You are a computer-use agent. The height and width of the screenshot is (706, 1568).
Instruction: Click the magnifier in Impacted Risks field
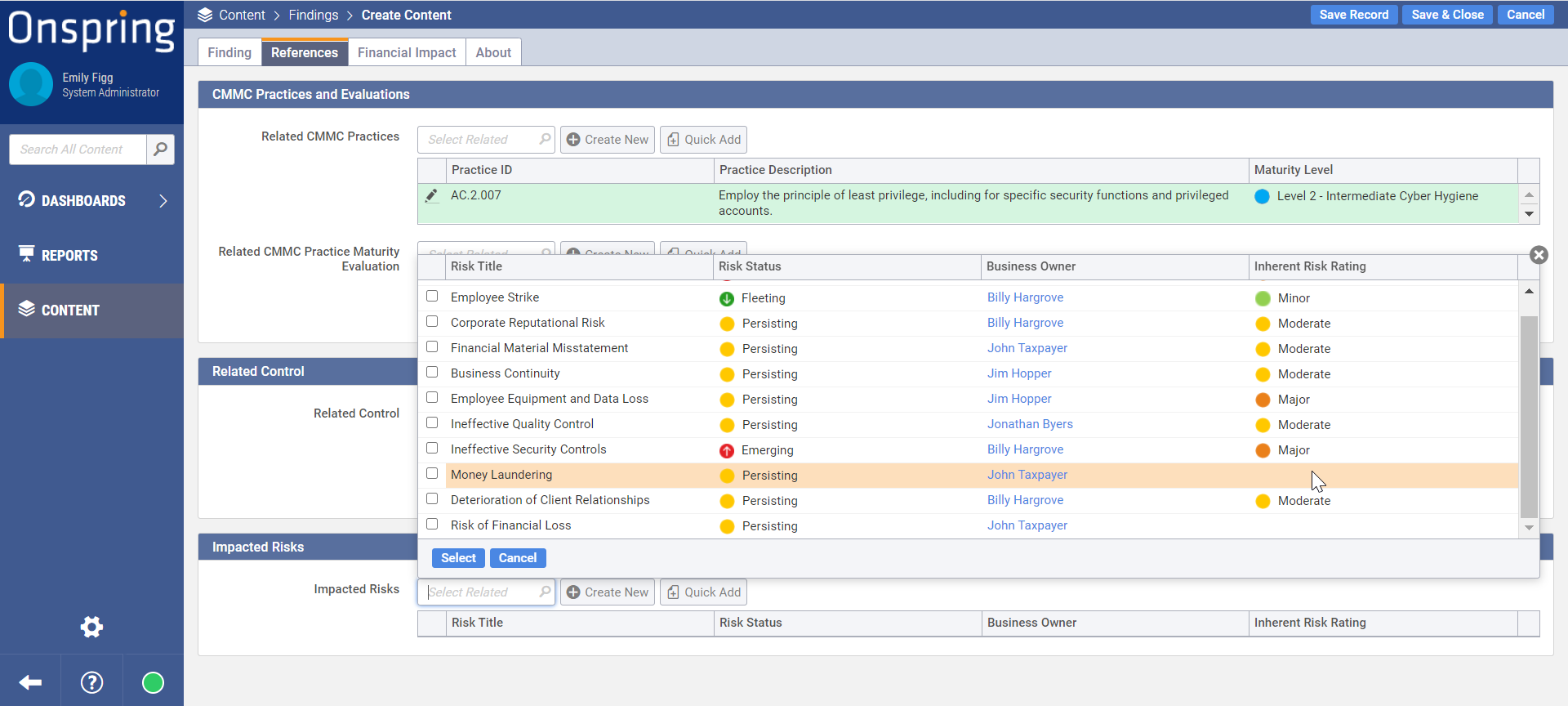pos(545,592)
